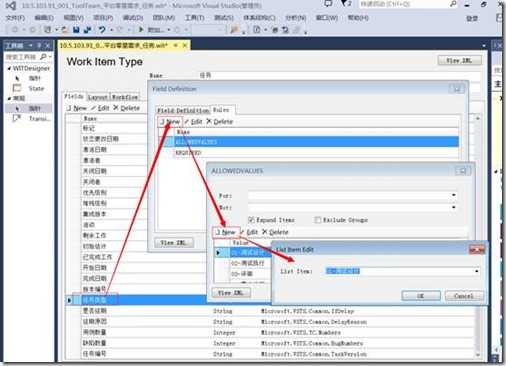
Task: Click OK in List Item Edit dialog
Action: click(421, 296)
